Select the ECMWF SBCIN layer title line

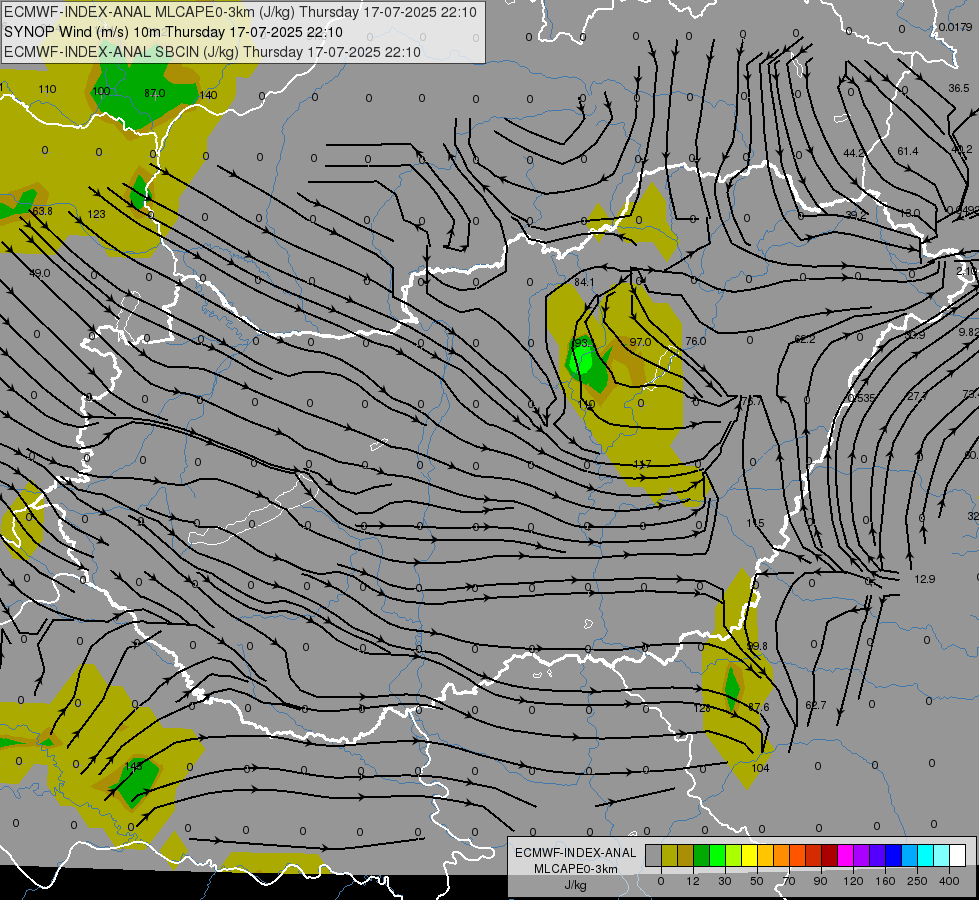point(212,52)
